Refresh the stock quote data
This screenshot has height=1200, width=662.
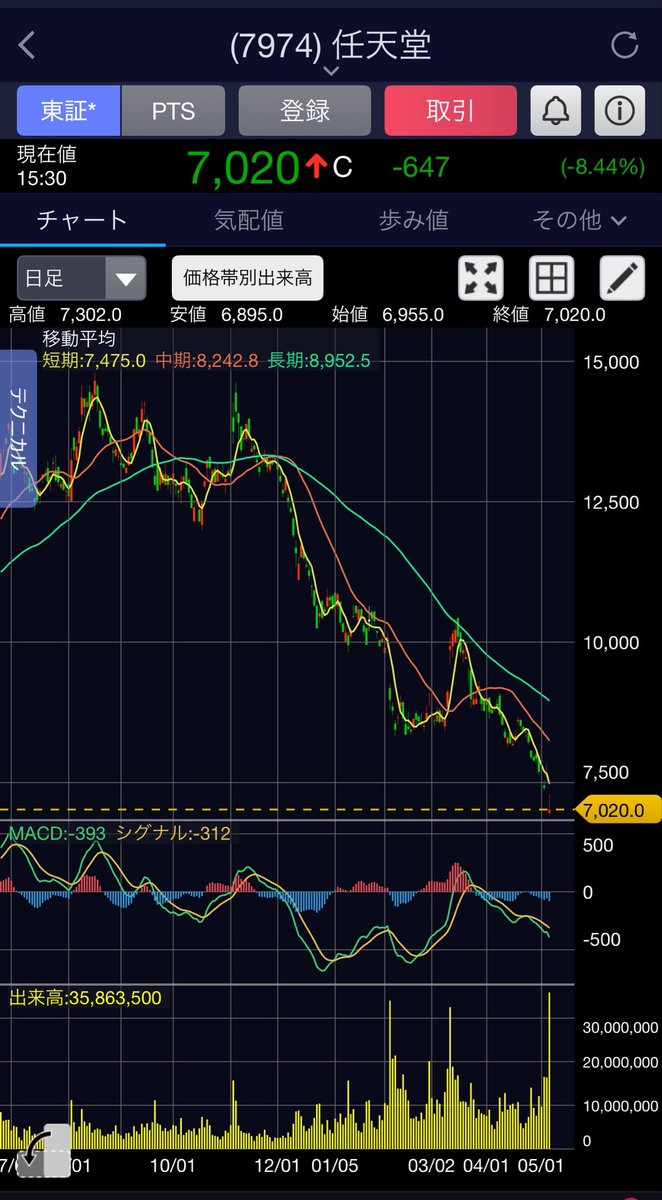tap(624, 45)
